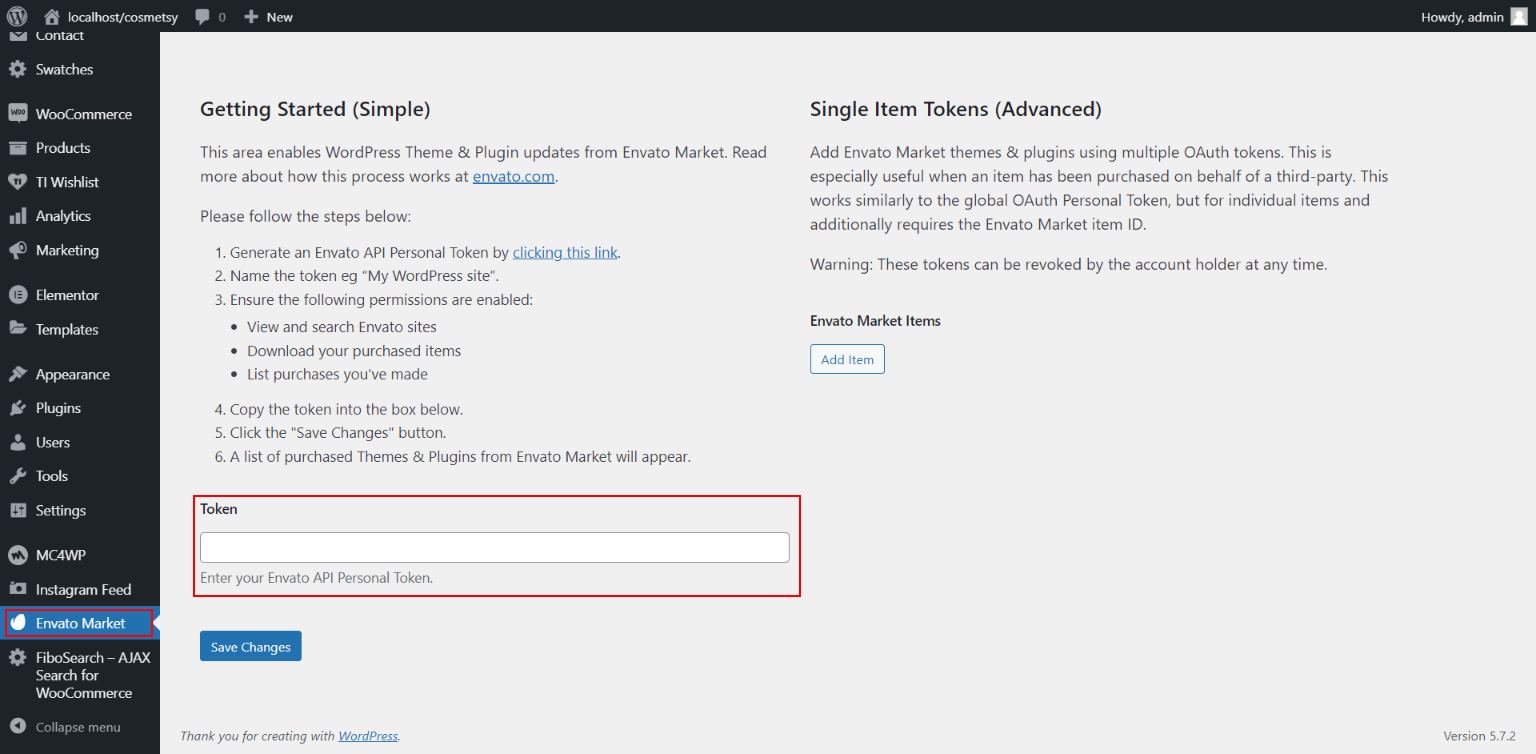This screenshot has width=1536, height=754.
Task: Click the home icon beside localhost/cosmetsy
Action: click(52, 16)
